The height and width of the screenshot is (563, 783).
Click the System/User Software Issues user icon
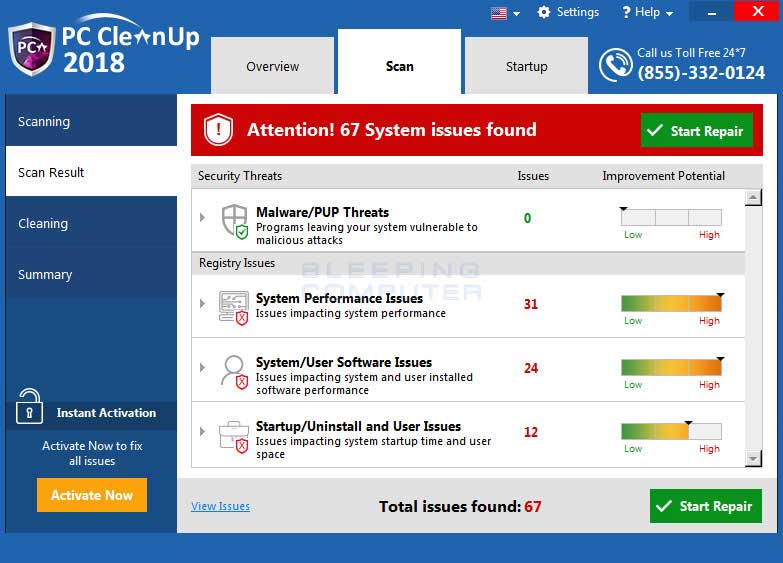[x=234, y=372]
